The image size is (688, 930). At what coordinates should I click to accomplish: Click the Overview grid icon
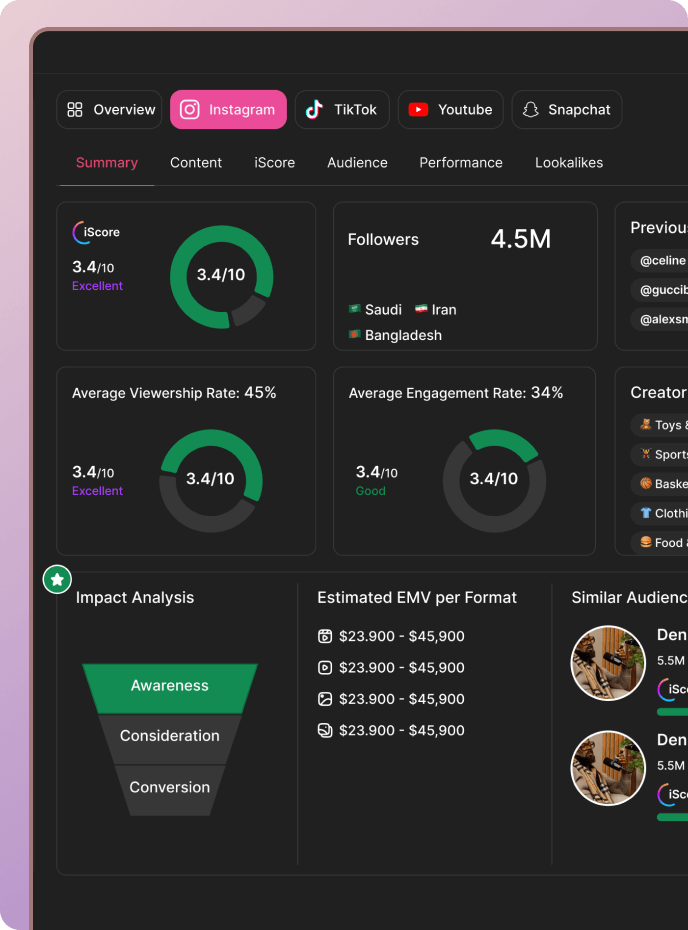75,110
